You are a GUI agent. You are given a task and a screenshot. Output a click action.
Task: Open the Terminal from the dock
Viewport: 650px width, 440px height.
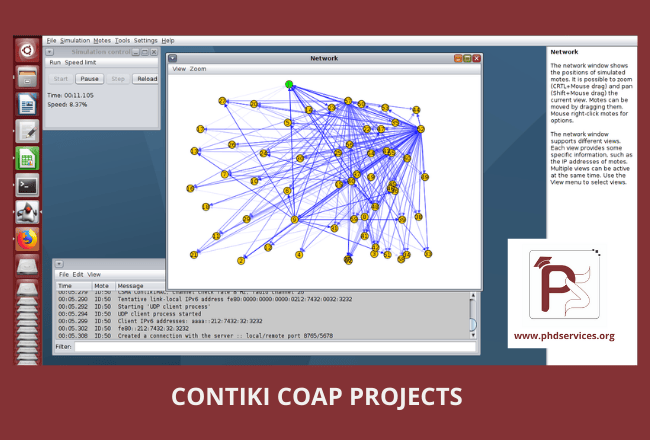pos(27,185)
